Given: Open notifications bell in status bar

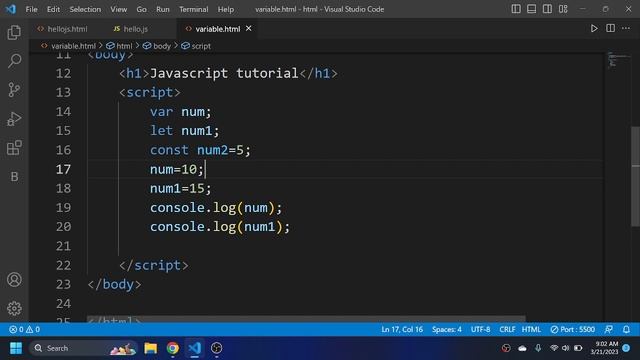Looking at the screenshot, I should click(626, 329).
